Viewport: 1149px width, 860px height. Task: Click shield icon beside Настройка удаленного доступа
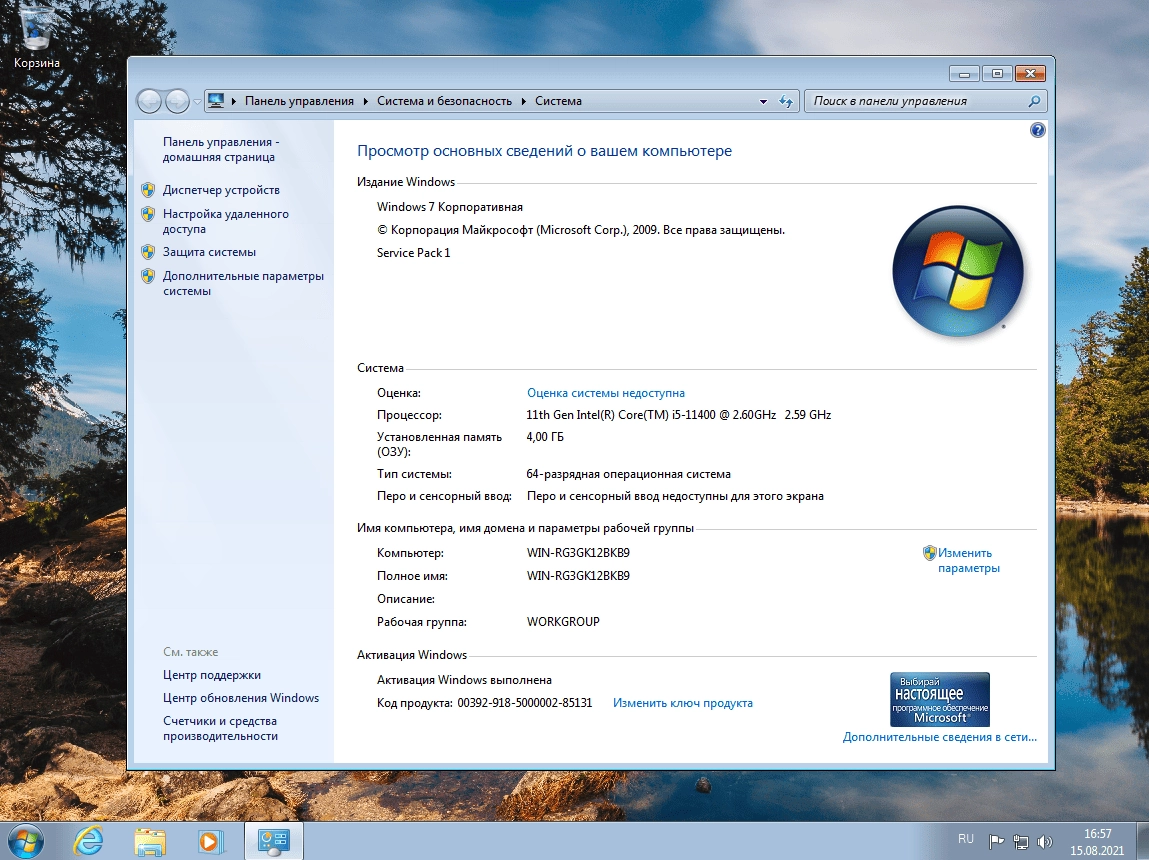coord(148,214)
